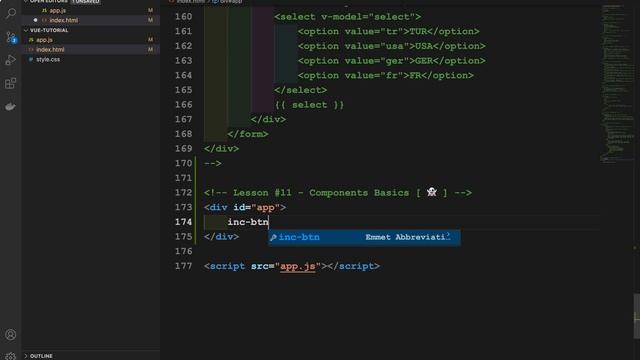Click the closing </select> tag
Screen dimensions: 640x360
click(300, 90)
